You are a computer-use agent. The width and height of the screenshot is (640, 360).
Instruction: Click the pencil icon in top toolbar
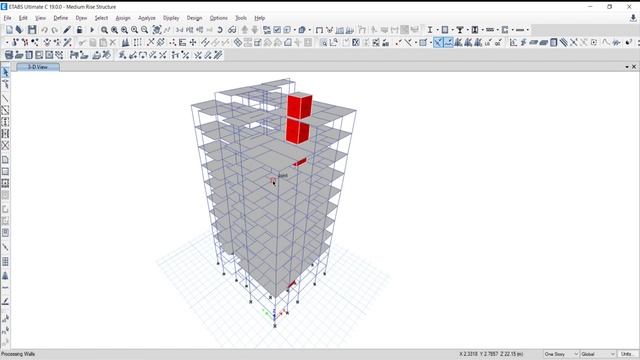click(67, 30)
